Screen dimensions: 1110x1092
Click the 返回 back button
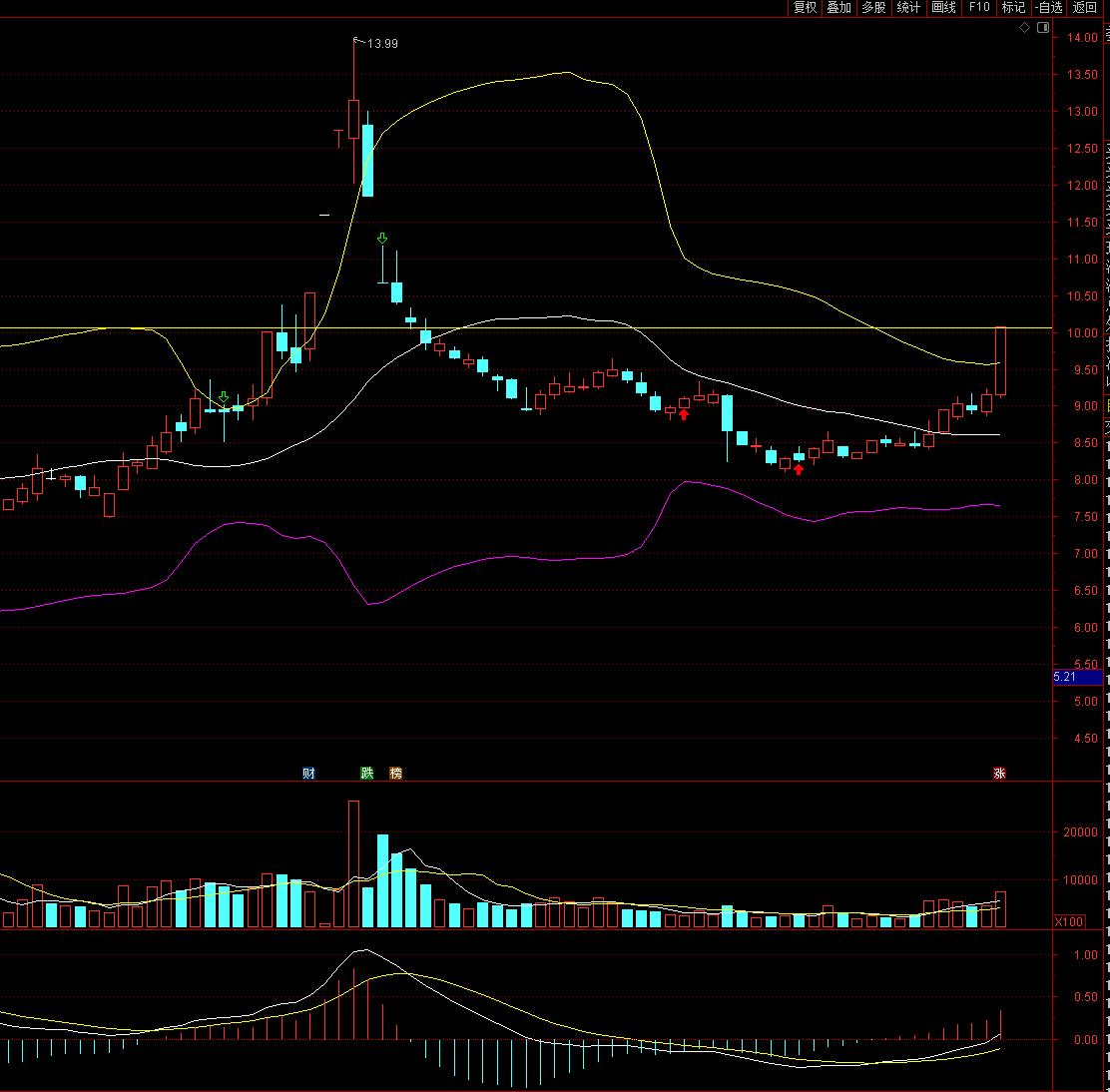pyautogui.click(x=1084, y=8)
